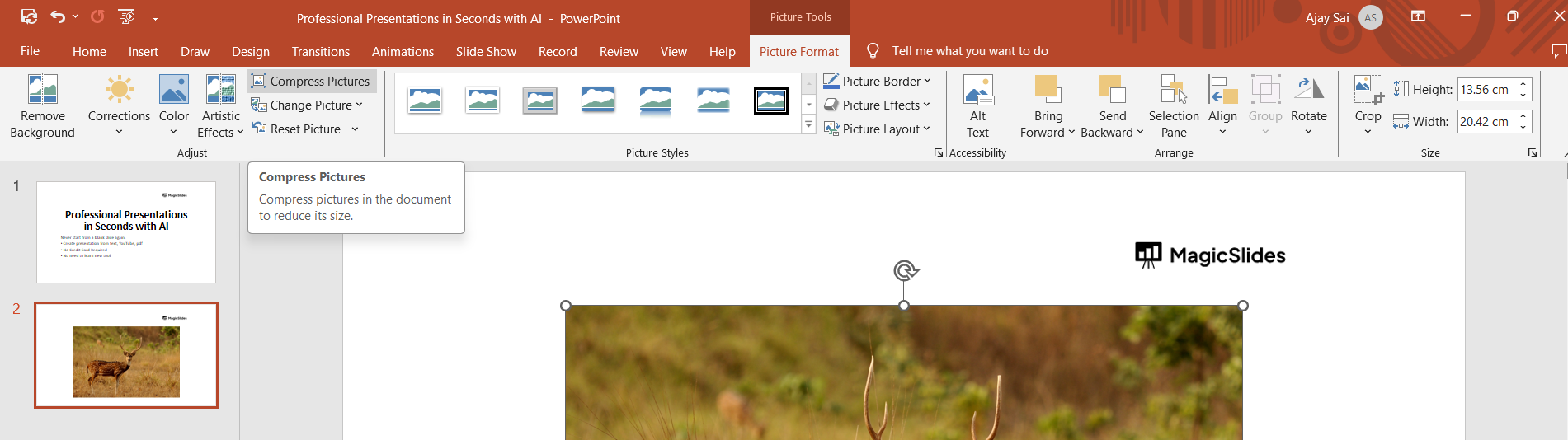Click the Change Picture icon
The width and height of the screenshot is (1568, 440).
(259, 105)
